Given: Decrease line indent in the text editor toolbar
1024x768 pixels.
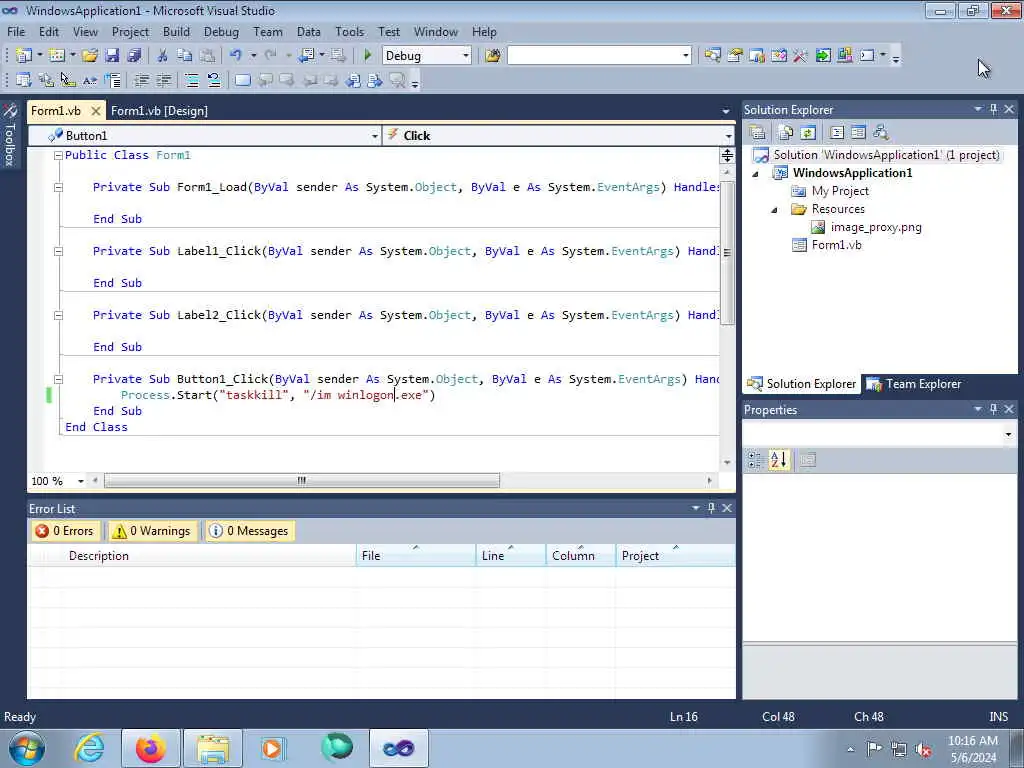Looking at the screenshot, I should [x=141, y=80].
